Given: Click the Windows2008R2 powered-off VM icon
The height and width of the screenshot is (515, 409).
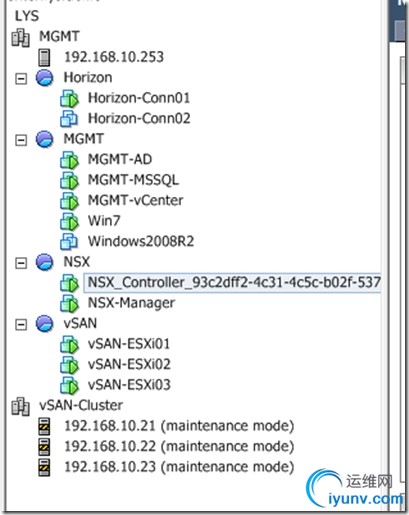Looking at the screenshot, I should pyautogui.click(x=69, y=242).
